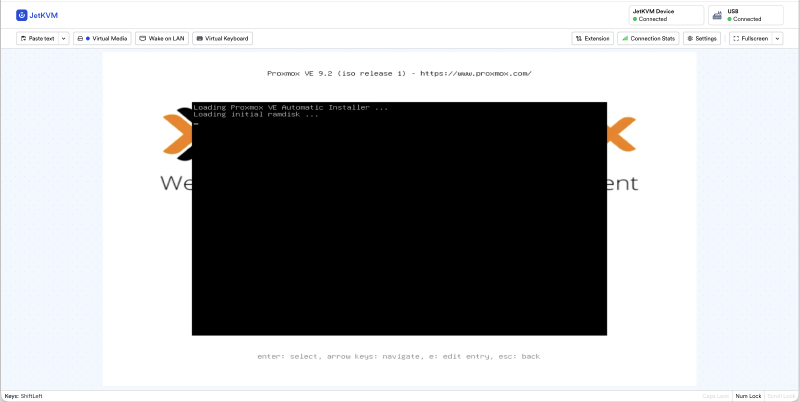Expand the Paste text dropdown arrow
Image resolution: width=800 pixels, height=402 pixels.
tap(64, 38)
